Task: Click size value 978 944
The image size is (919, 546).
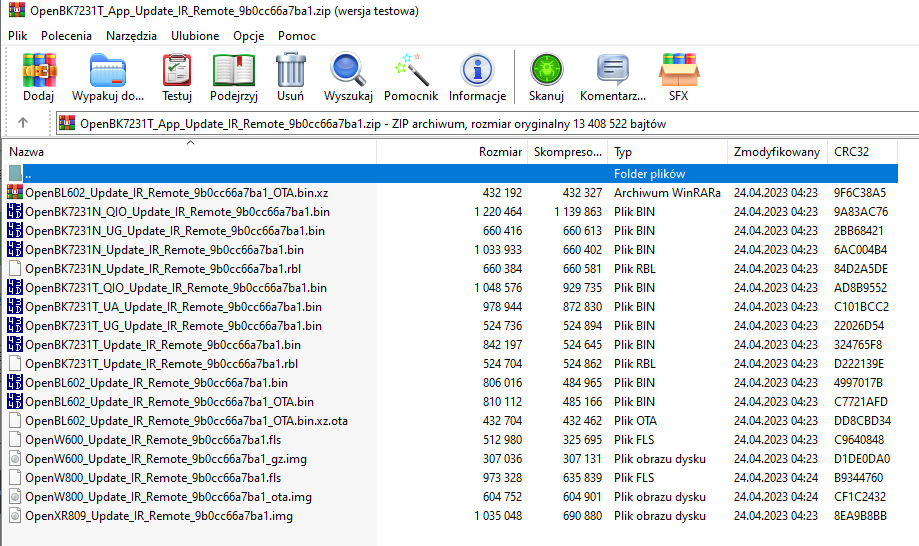Action: coord(502,307)
